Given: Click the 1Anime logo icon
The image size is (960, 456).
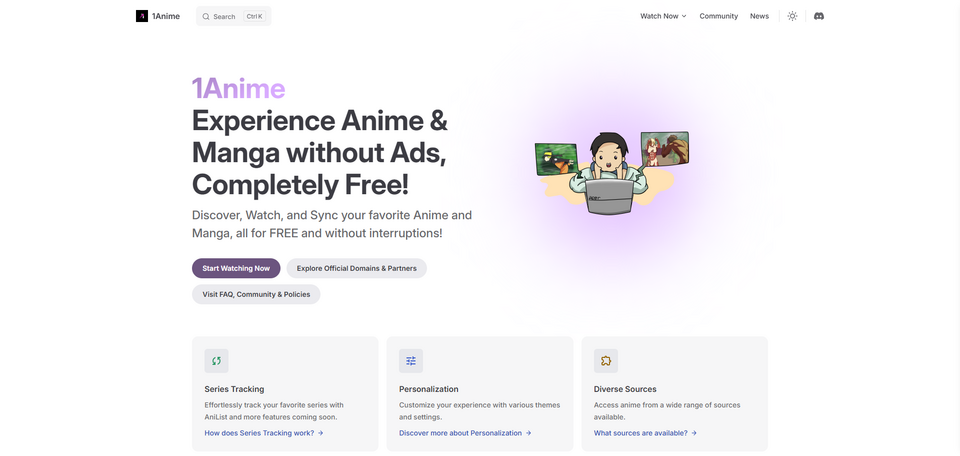Looking at the screenshot, I should 142,16.
